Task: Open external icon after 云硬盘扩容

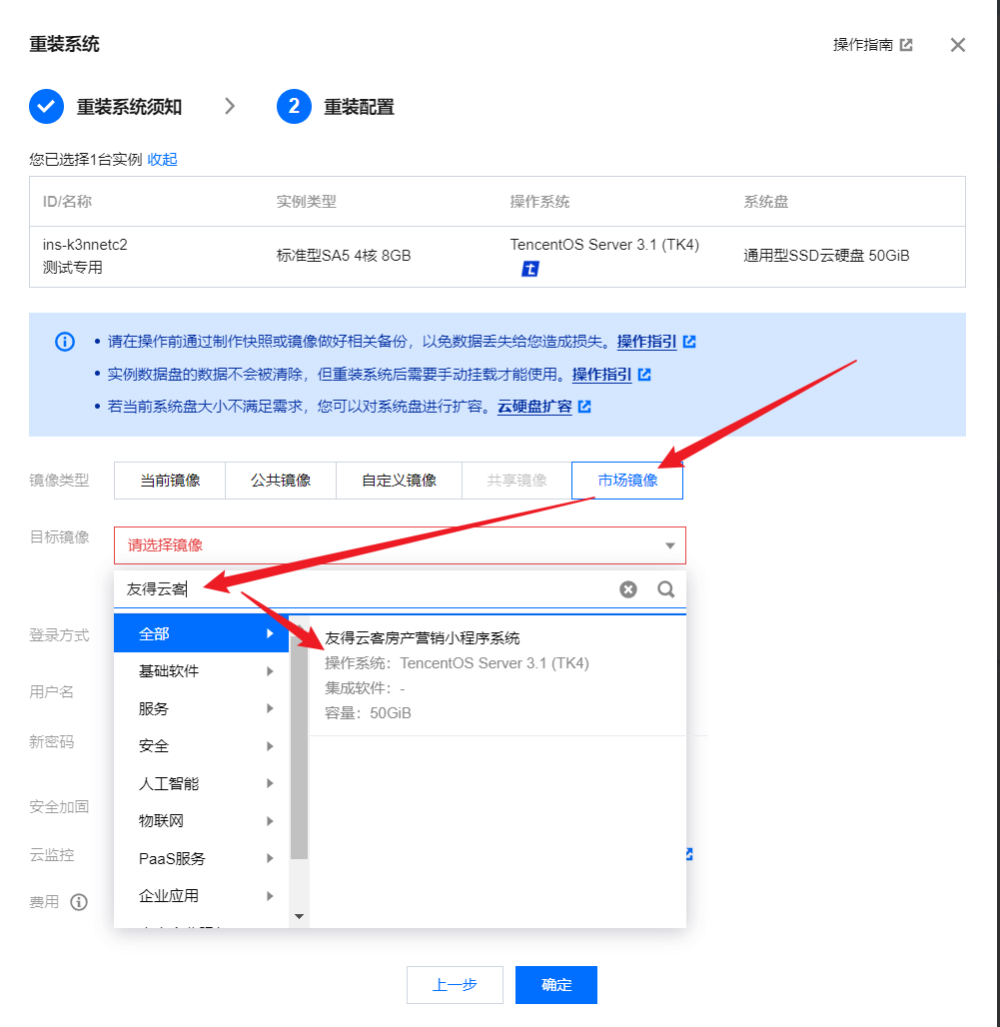Action: [585, 407]
